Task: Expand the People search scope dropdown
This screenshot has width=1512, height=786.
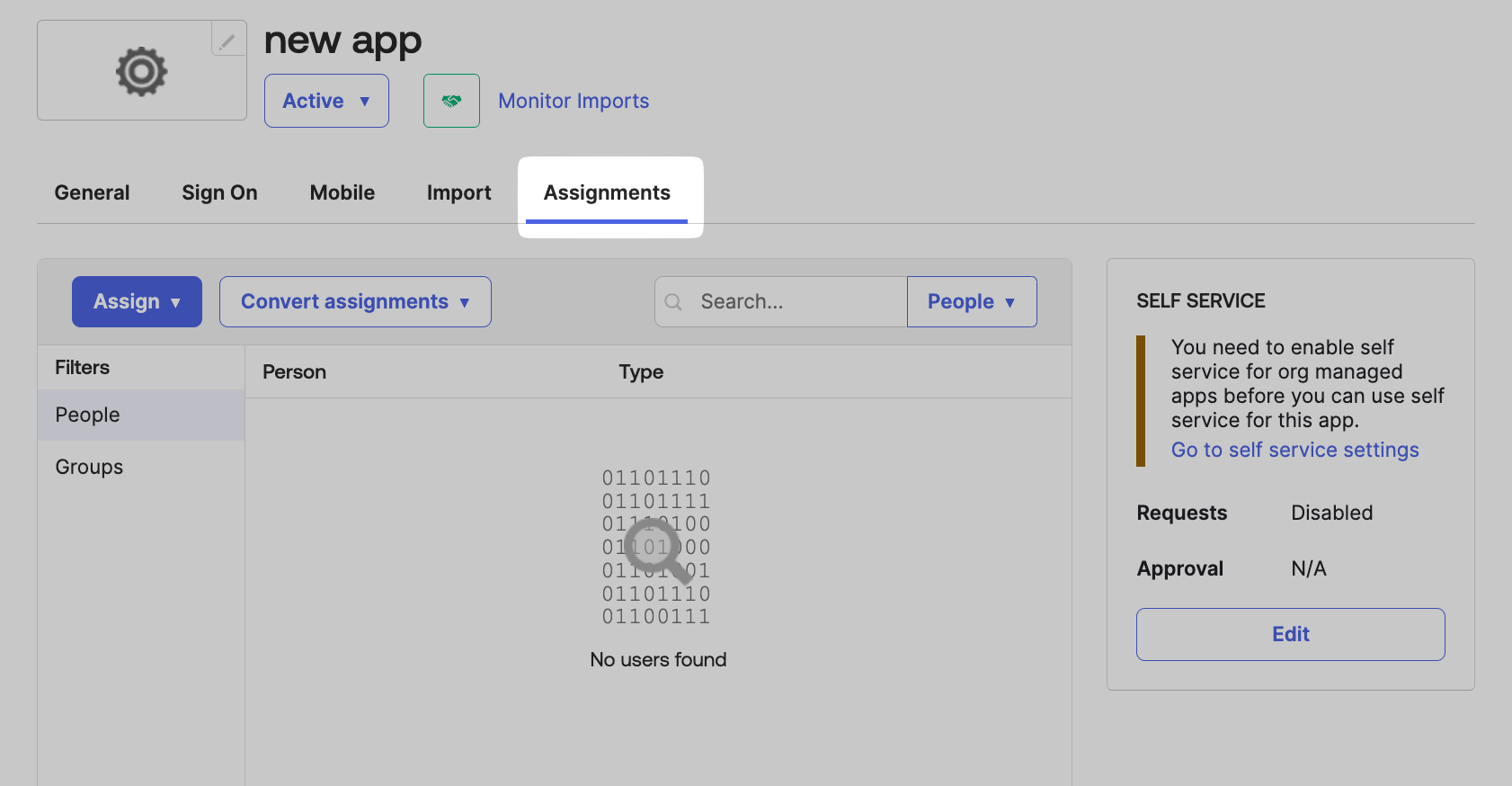Action: [971, 302]
